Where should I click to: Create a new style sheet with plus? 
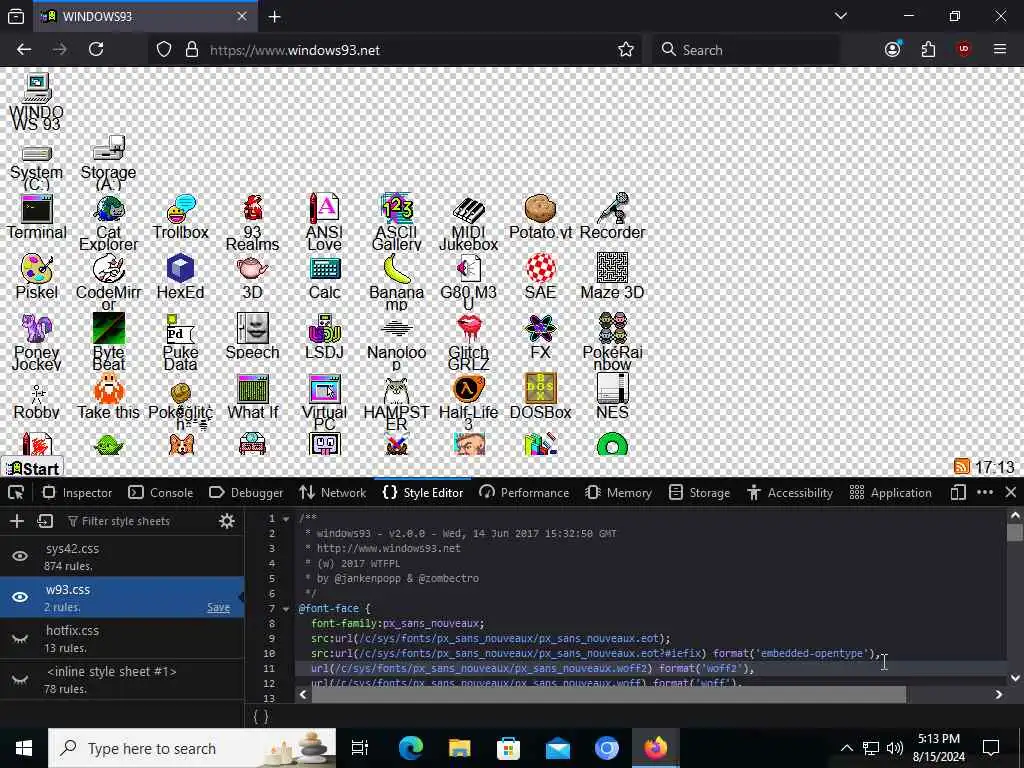coord(16,520)
